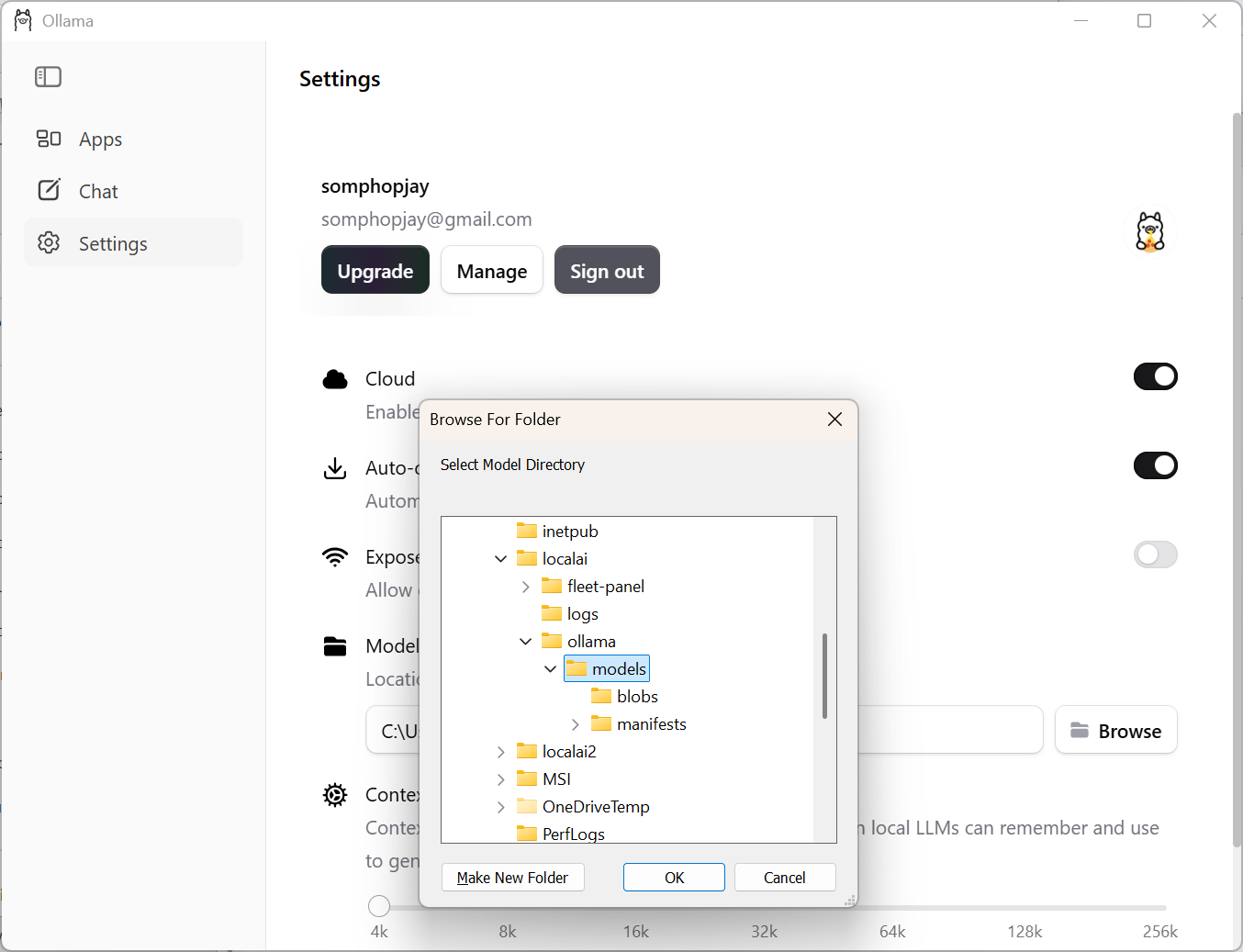The width and height of the screenshot is (1243, 952).
Task: Collapse the models folder
Action: (x=550, y=668)
